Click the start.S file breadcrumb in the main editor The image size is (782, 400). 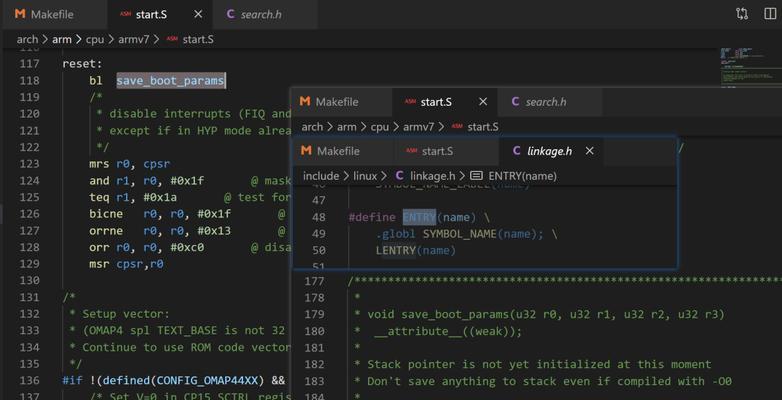(198, 39)
